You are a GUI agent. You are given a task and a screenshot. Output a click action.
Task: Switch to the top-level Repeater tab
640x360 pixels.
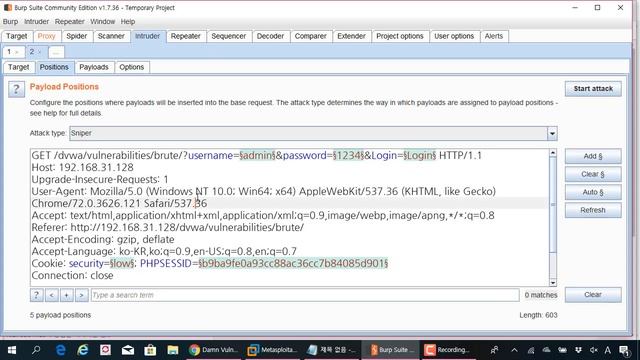[x=186, y=36]
